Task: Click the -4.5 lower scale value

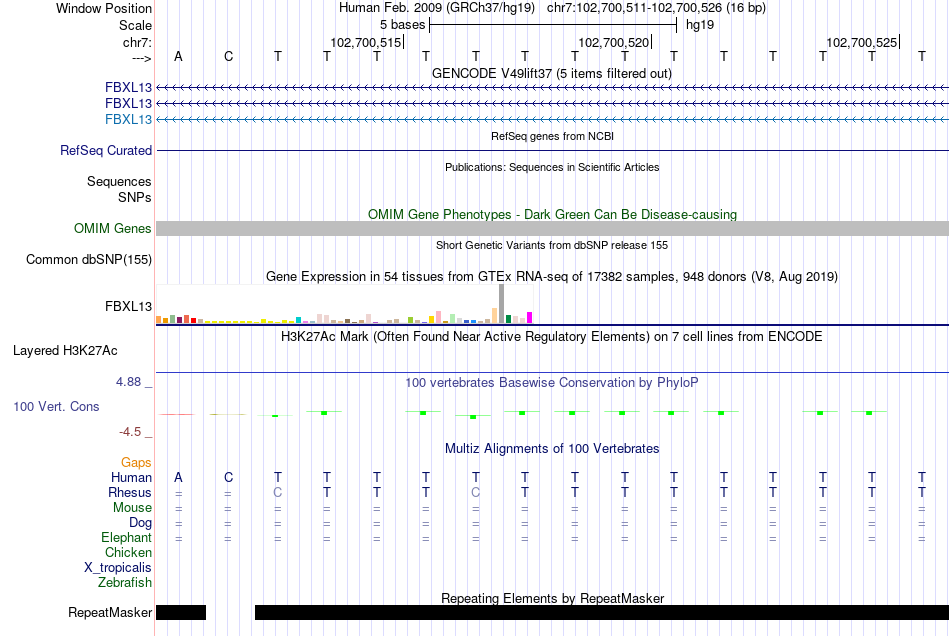Action: point(130,432)
